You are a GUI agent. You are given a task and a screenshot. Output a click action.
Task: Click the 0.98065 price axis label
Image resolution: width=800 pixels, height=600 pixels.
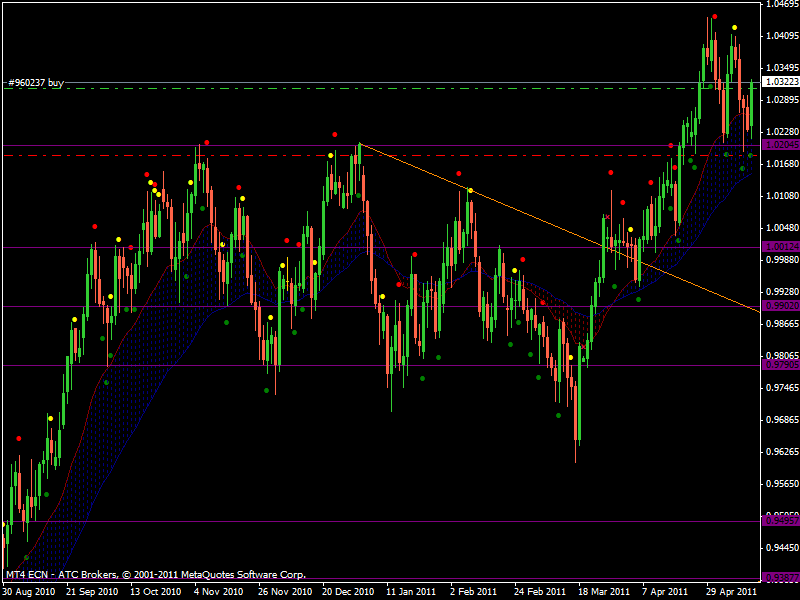tap(782, 356)
